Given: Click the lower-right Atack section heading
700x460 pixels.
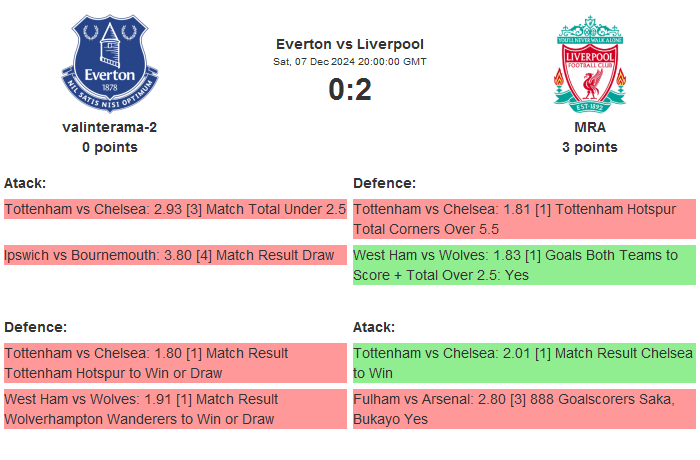Looking at the screenshot, I should click(x=374, y=327).
